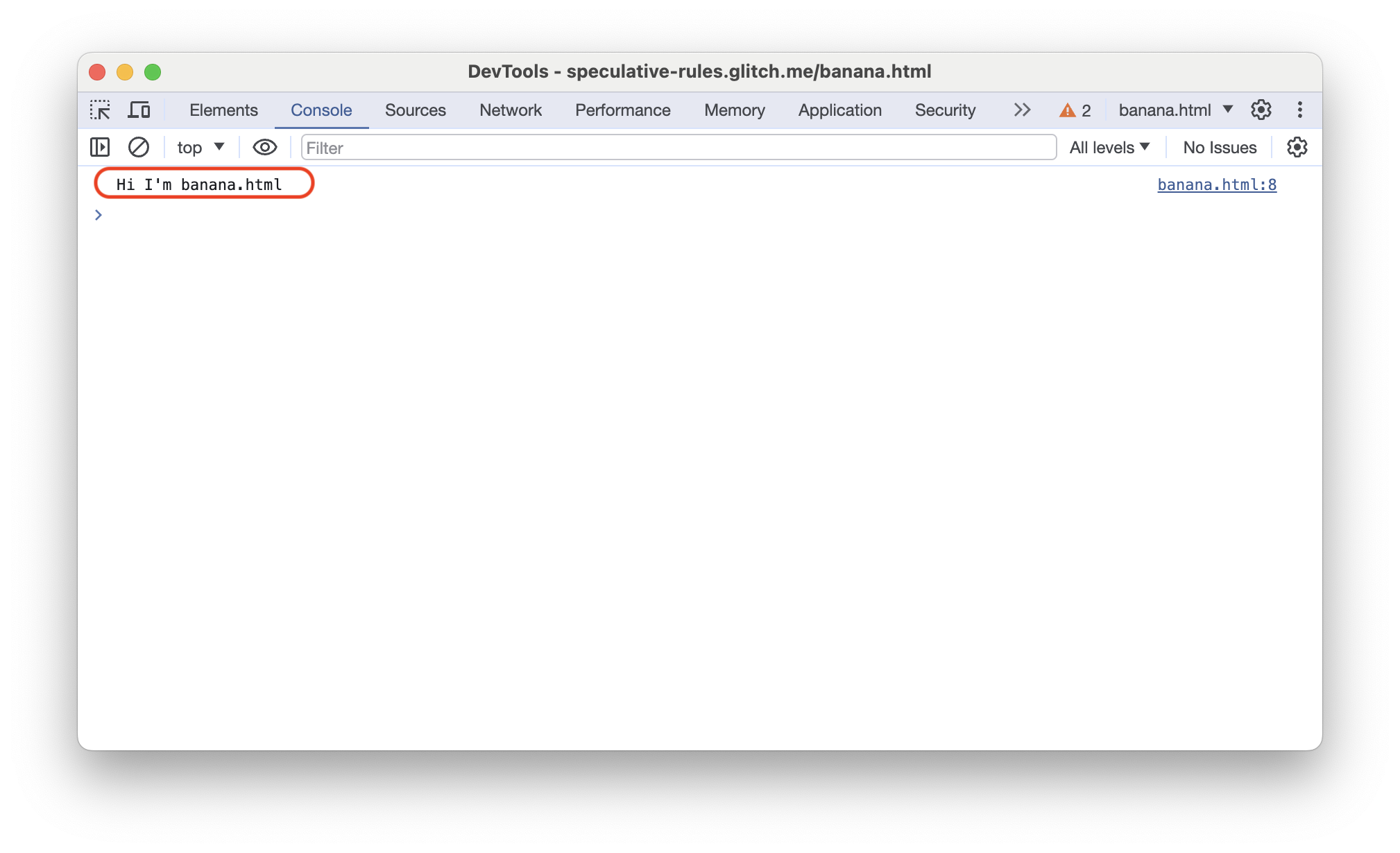Open DevTools settings gear icon
Image resolution: width=1400 pixels, height=853 pixels.
(1262, 110)
